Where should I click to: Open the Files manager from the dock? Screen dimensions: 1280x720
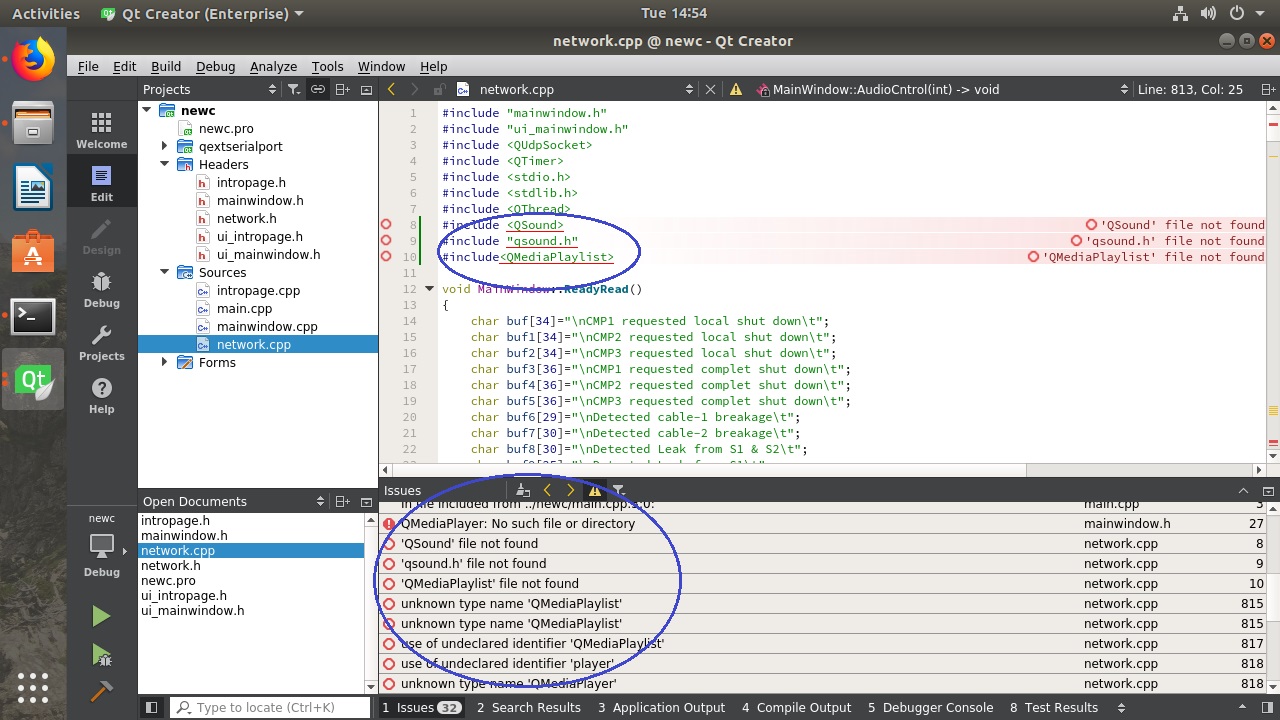(x=33, y=123)
